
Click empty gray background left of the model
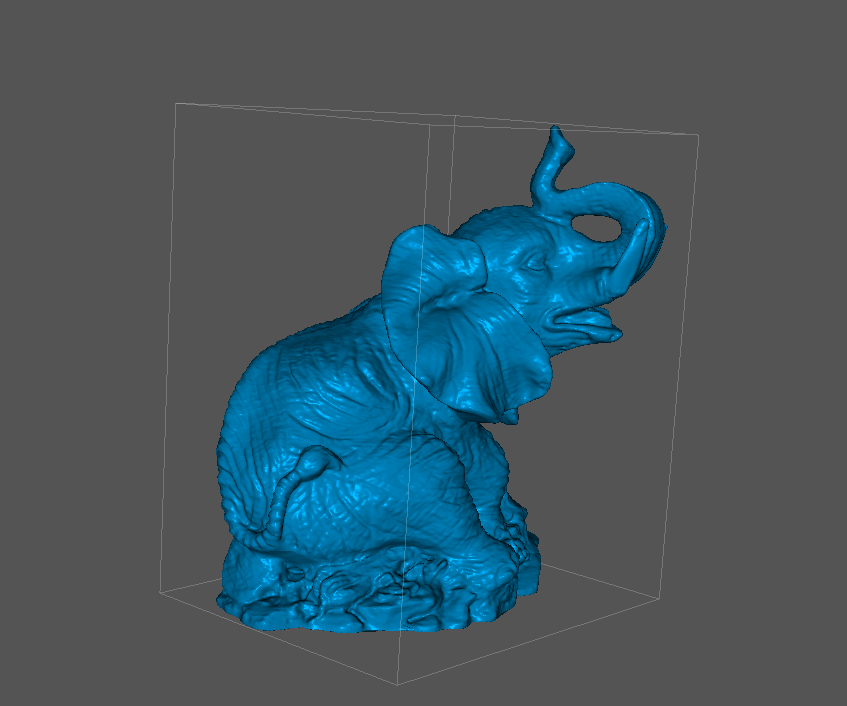[x=80, y=350]
